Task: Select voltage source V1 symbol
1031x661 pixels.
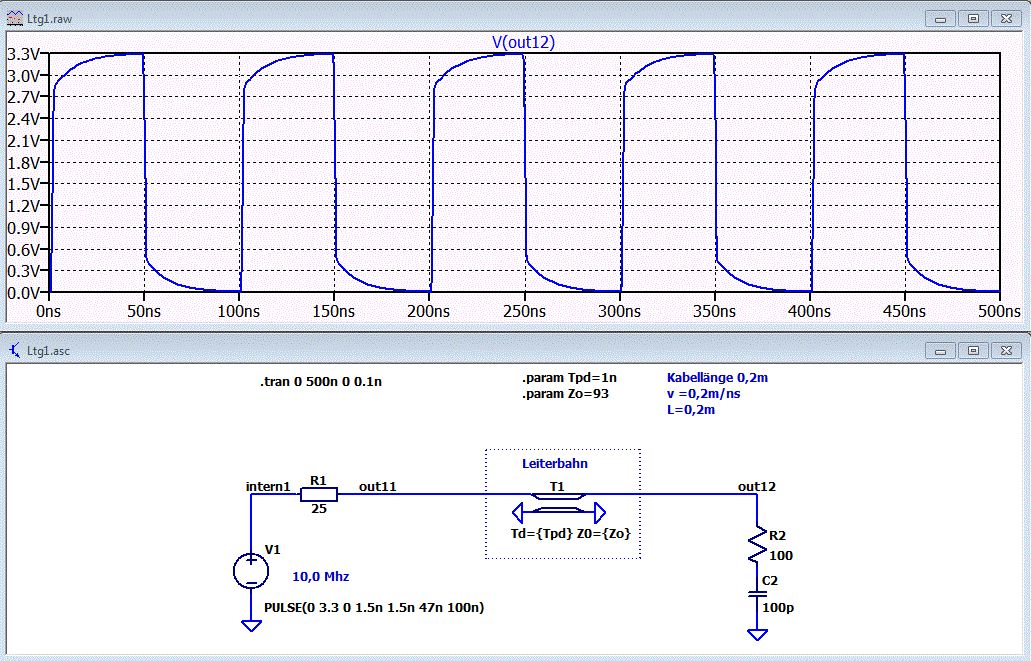Action: 251,570
